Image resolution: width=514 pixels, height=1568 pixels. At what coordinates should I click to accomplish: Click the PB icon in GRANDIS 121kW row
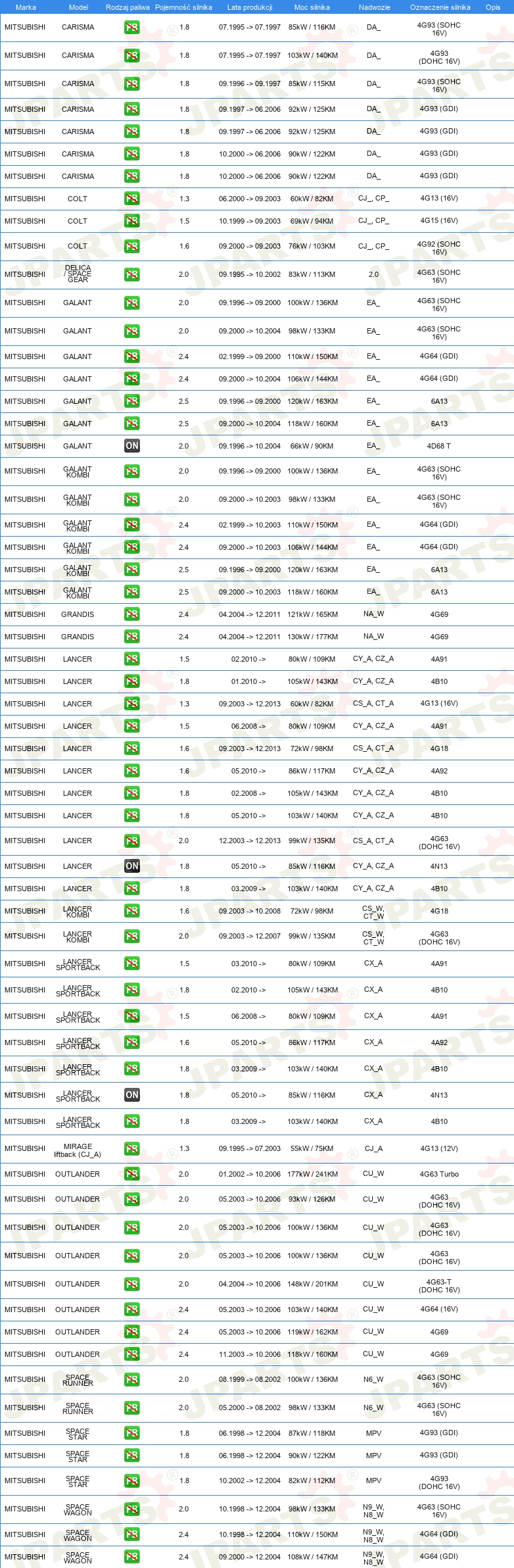click(x=131, y=614)
